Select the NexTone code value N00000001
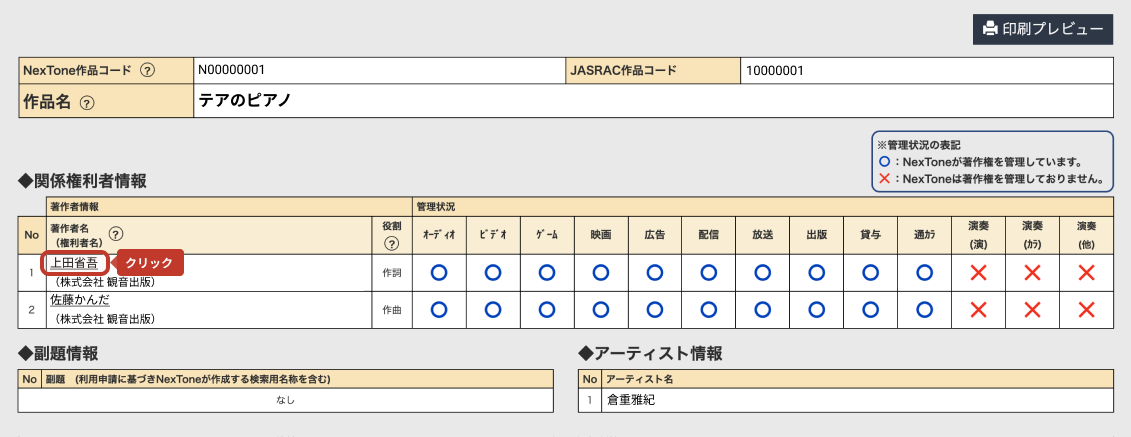 pyautogui.click(x=231, y=70)
